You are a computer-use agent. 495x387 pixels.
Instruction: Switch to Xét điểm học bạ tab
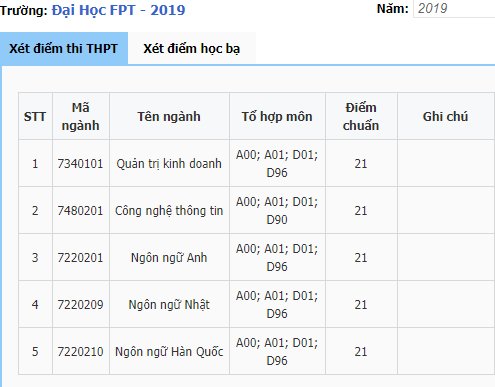(x=192, y=49)
